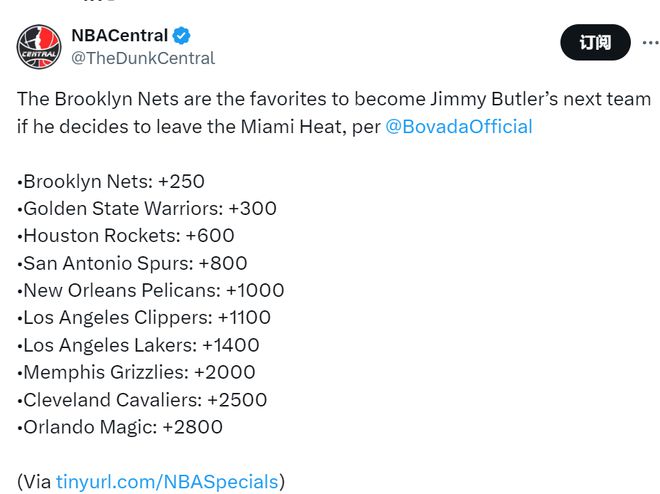Select the Golden State Warriors +300 line
Image resolution: width=660 pixels, height=494 pixels.
click(147, 208)
